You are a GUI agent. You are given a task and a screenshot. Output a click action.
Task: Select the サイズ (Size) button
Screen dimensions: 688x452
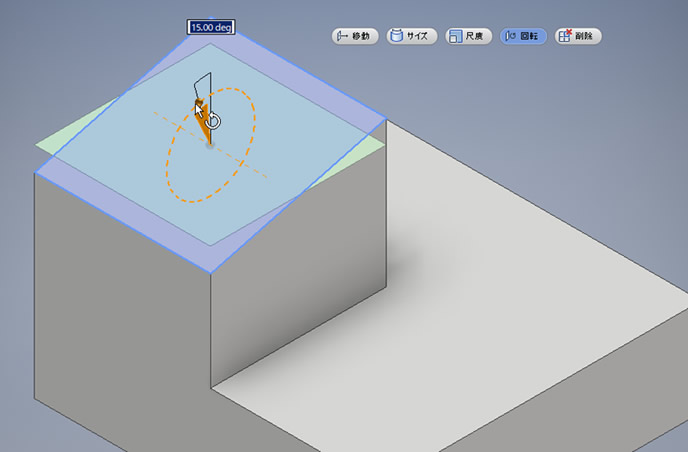point(412,36)
